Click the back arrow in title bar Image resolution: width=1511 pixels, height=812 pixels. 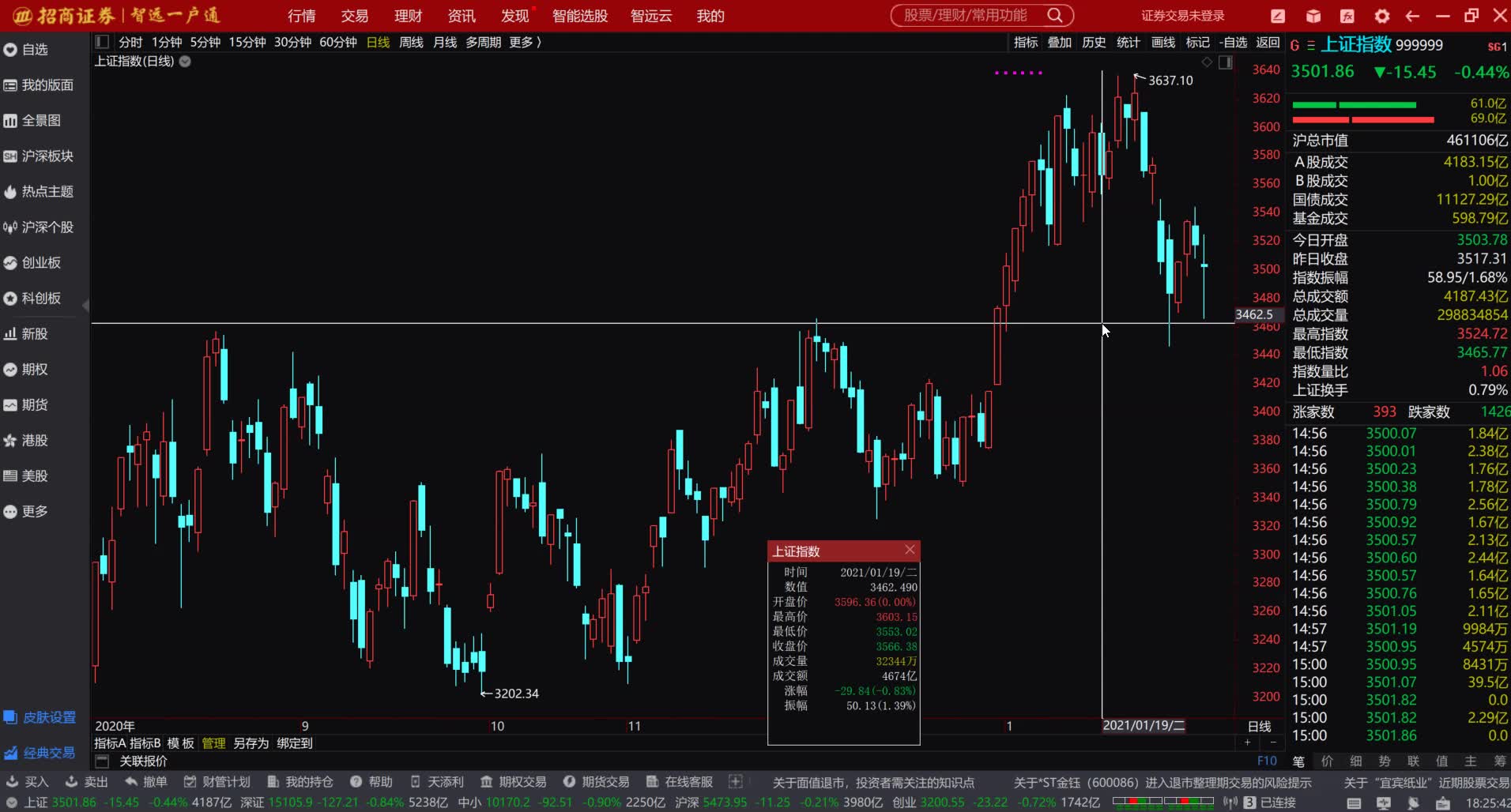[x=1412, y=16]
